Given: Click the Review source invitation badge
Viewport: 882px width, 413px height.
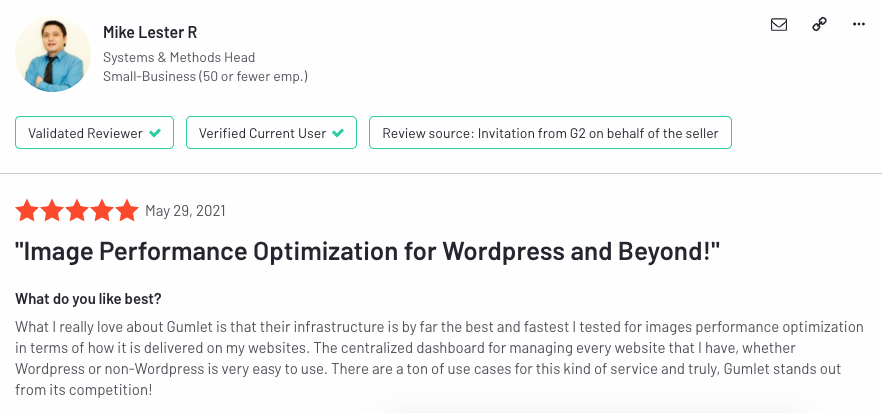Looking at the screenshot, I should click(x=550, y=133).
